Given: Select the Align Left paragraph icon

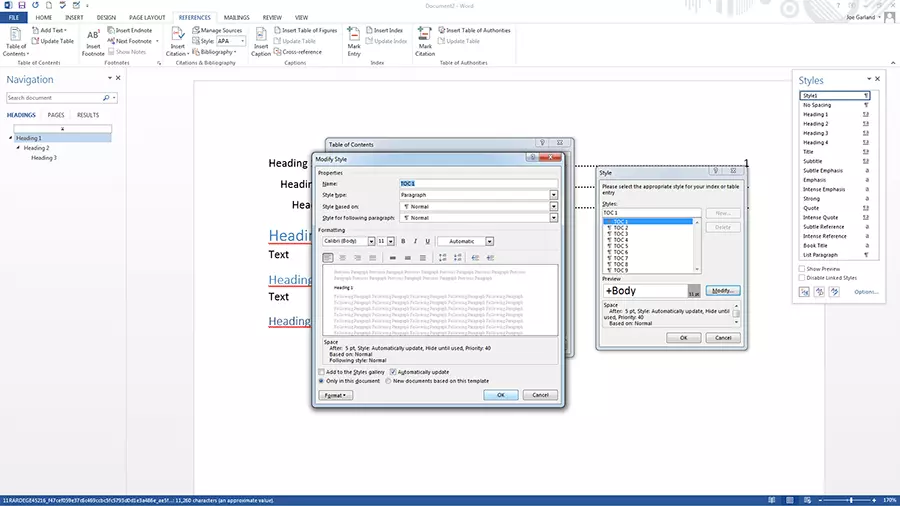Looking at the screenshot, I should click(328, 258).
